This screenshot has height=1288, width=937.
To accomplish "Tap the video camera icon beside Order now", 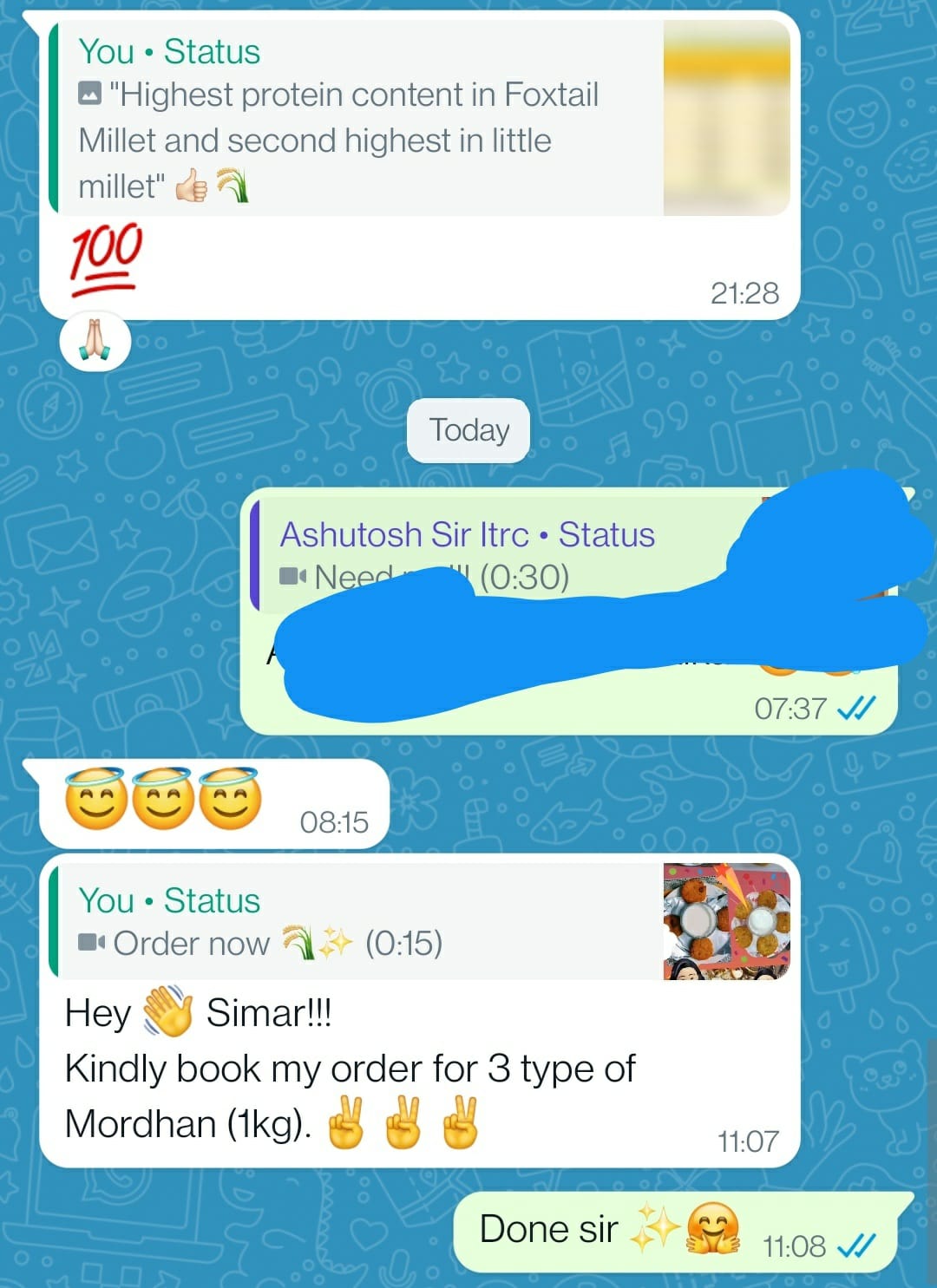I will click(91, 943).
